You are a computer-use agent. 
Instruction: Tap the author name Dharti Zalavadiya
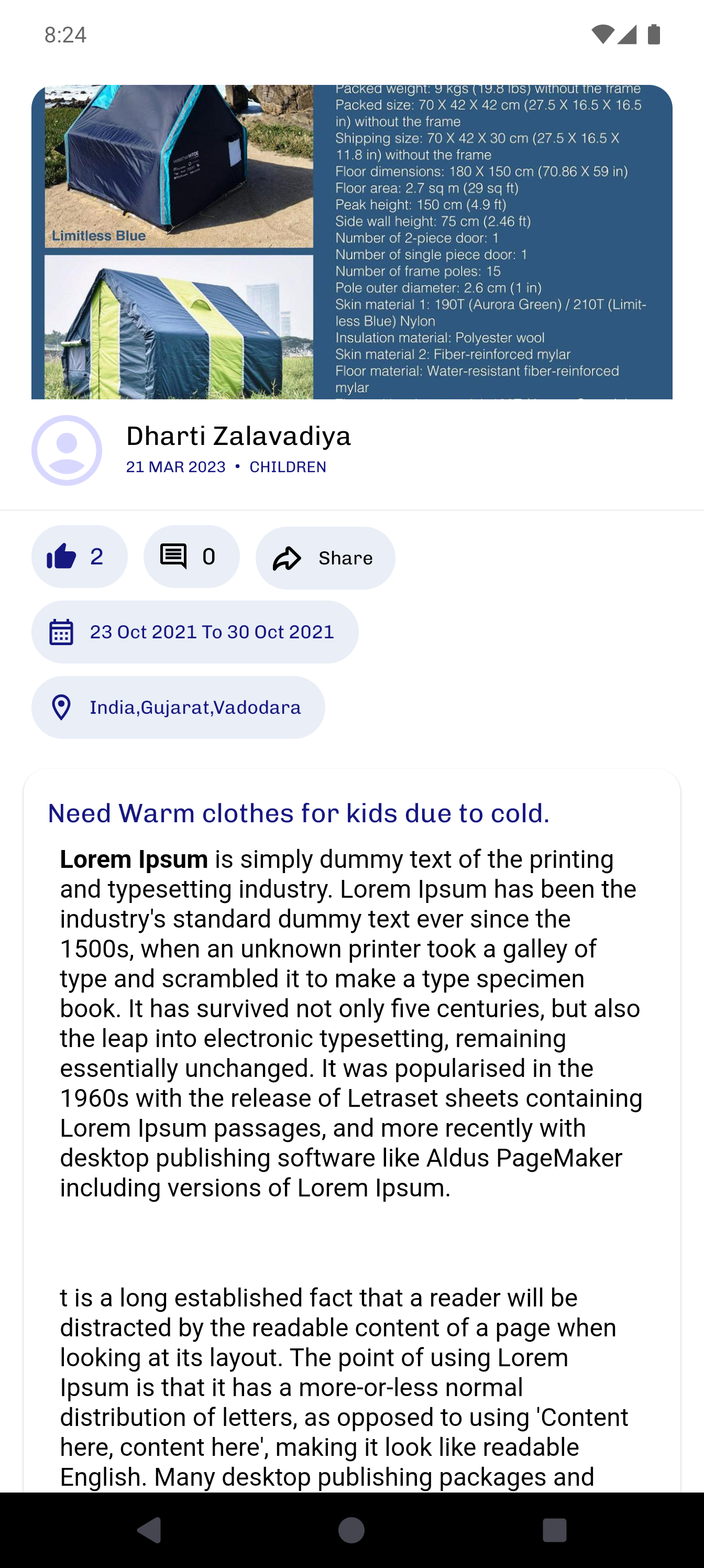coord(238,436)
